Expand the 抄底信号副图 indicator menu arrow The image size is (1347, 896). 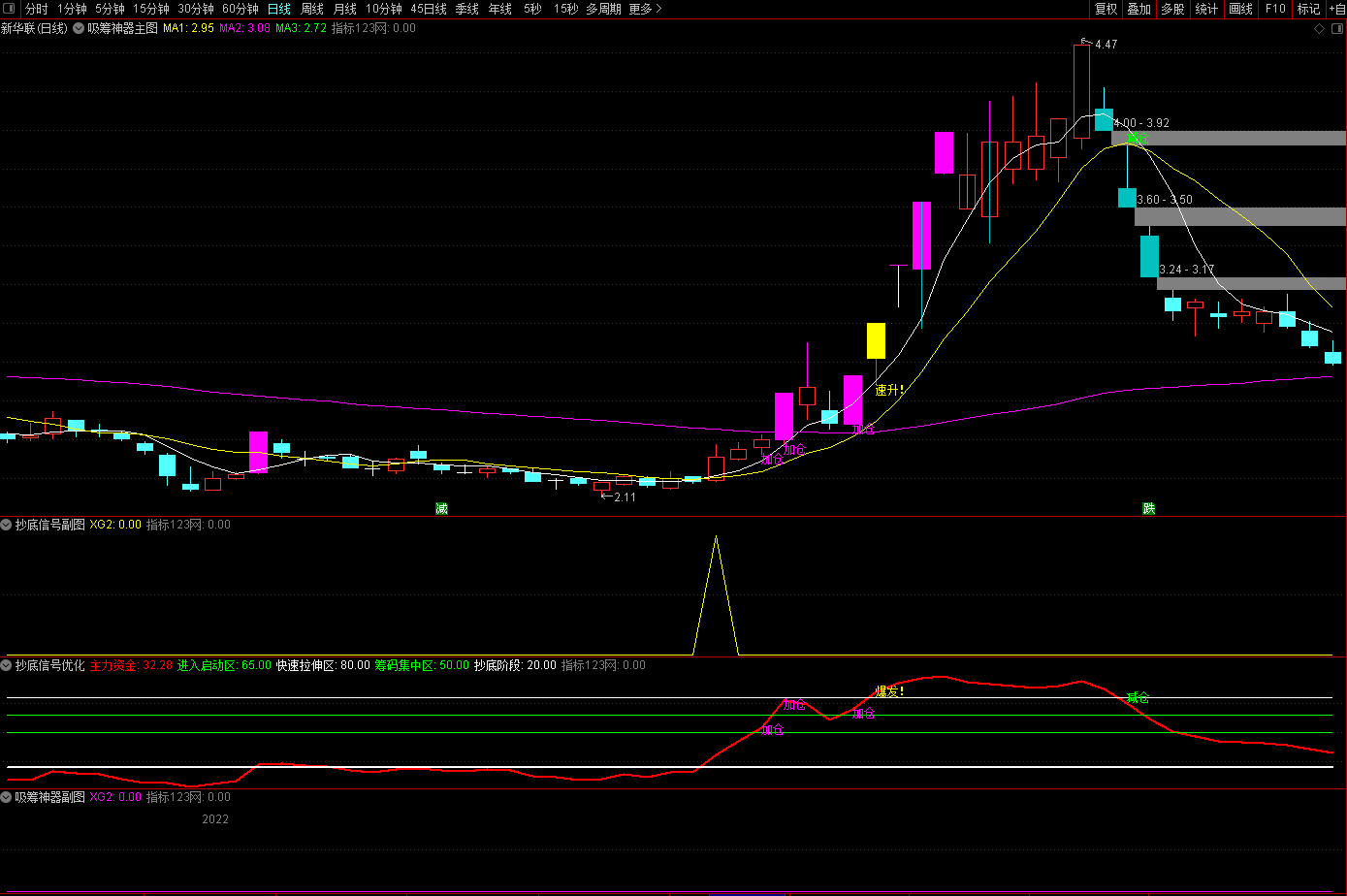7,525
